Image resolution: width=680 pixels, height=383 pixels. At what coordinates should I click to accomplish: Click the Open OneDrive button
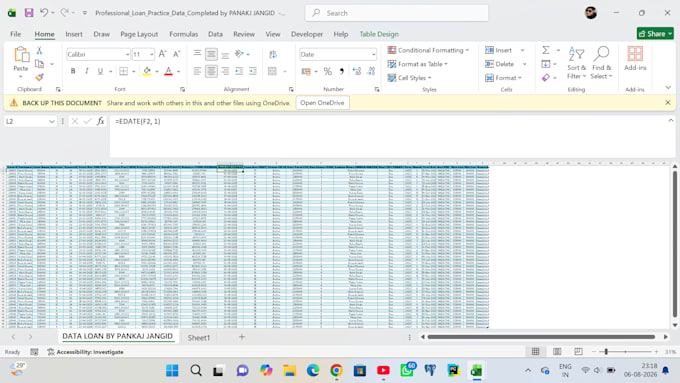322,103
